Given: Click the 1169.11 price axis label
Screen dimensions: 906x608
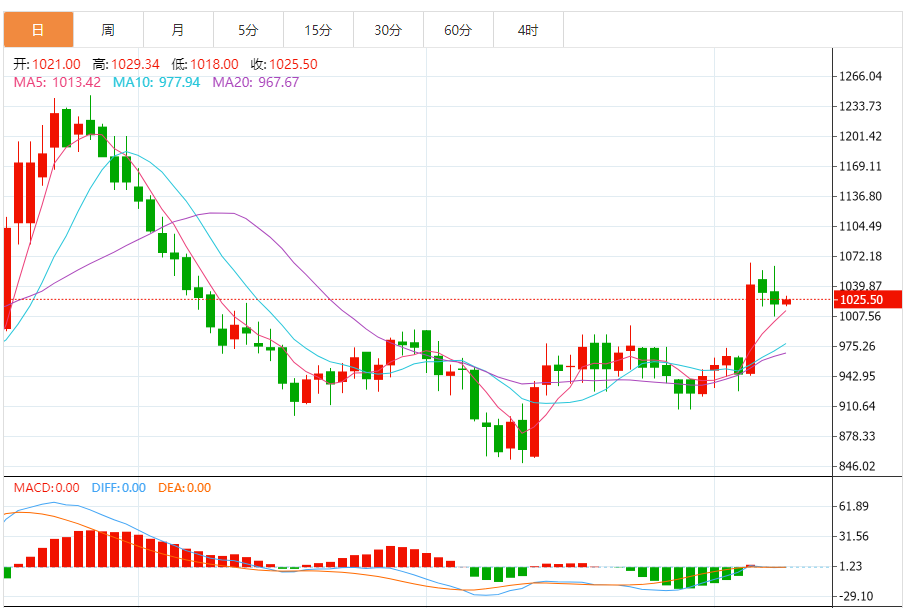Looking at the screenshot, I should (x=860, y=166).
